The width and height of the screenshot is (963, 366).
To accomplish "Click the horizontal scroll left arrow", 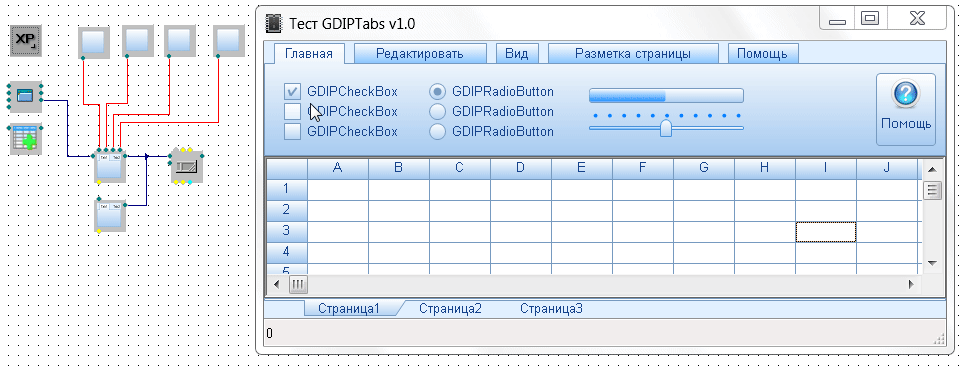I will [277, 284].
